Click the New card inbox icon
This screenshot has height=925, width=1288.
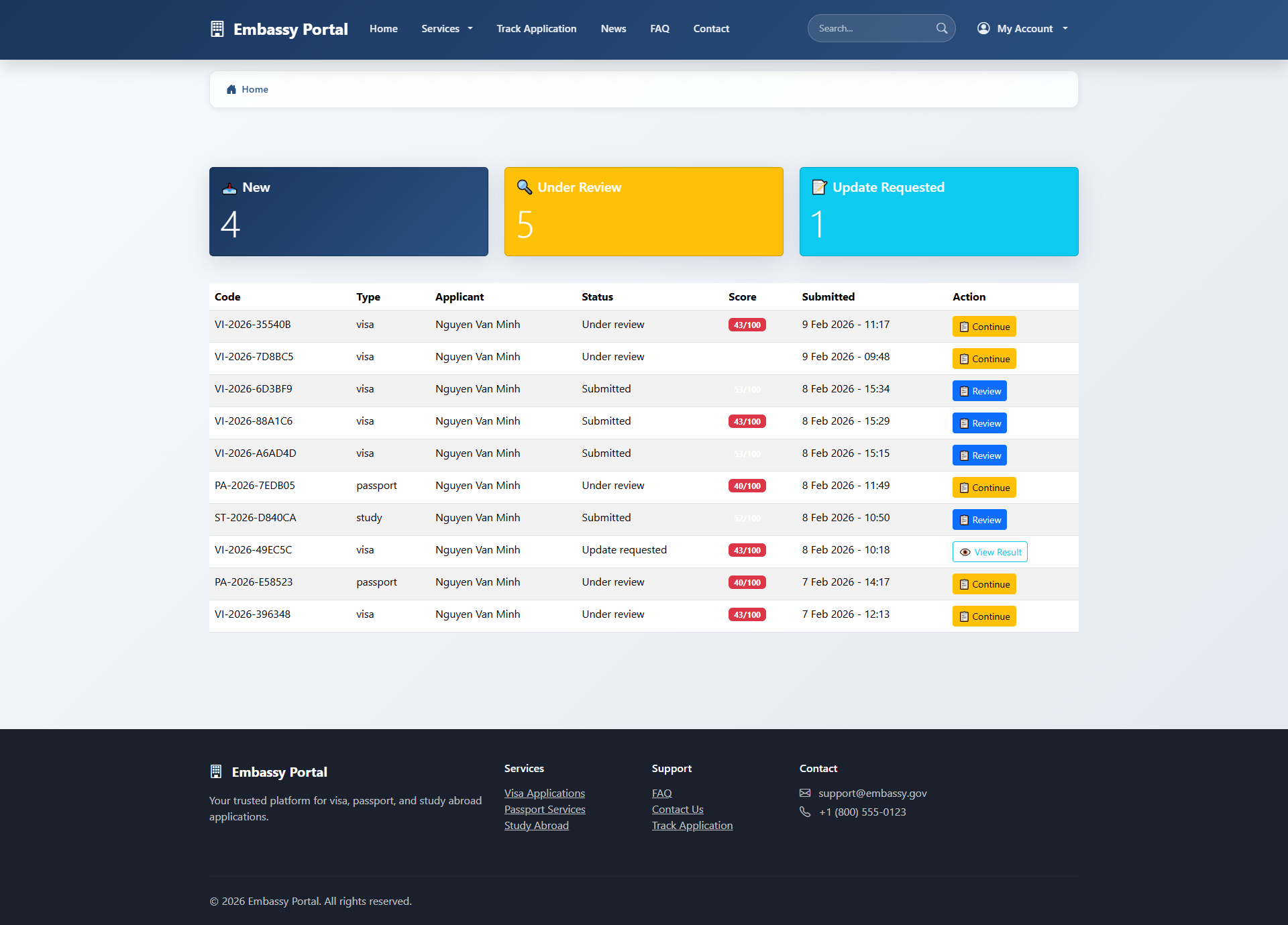tap(229, 188)
